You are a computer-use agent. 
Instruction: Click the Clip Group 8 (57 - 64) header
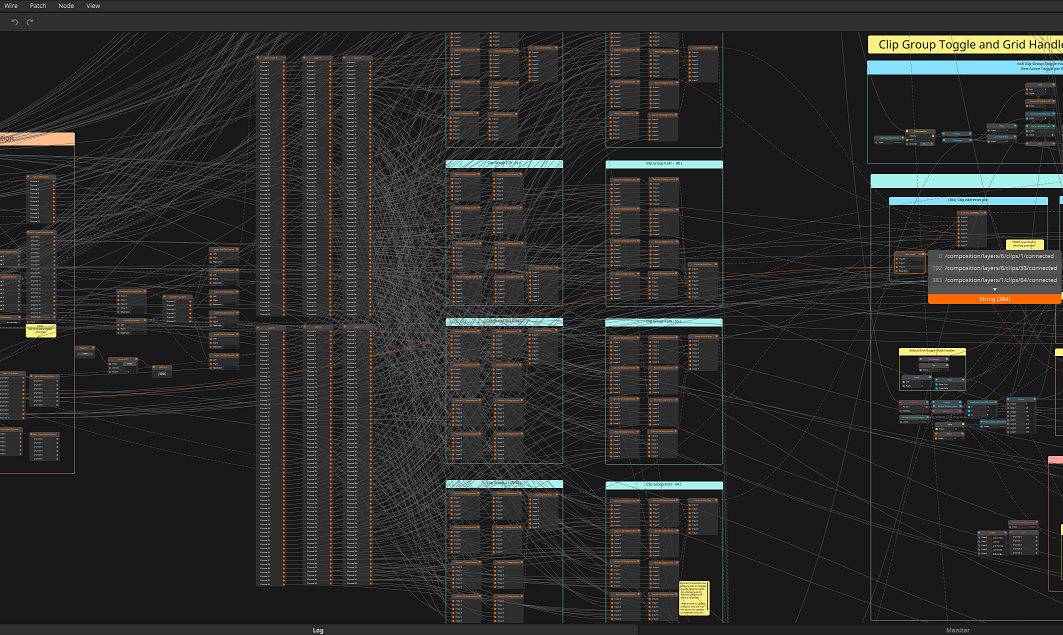coord(664,485)
